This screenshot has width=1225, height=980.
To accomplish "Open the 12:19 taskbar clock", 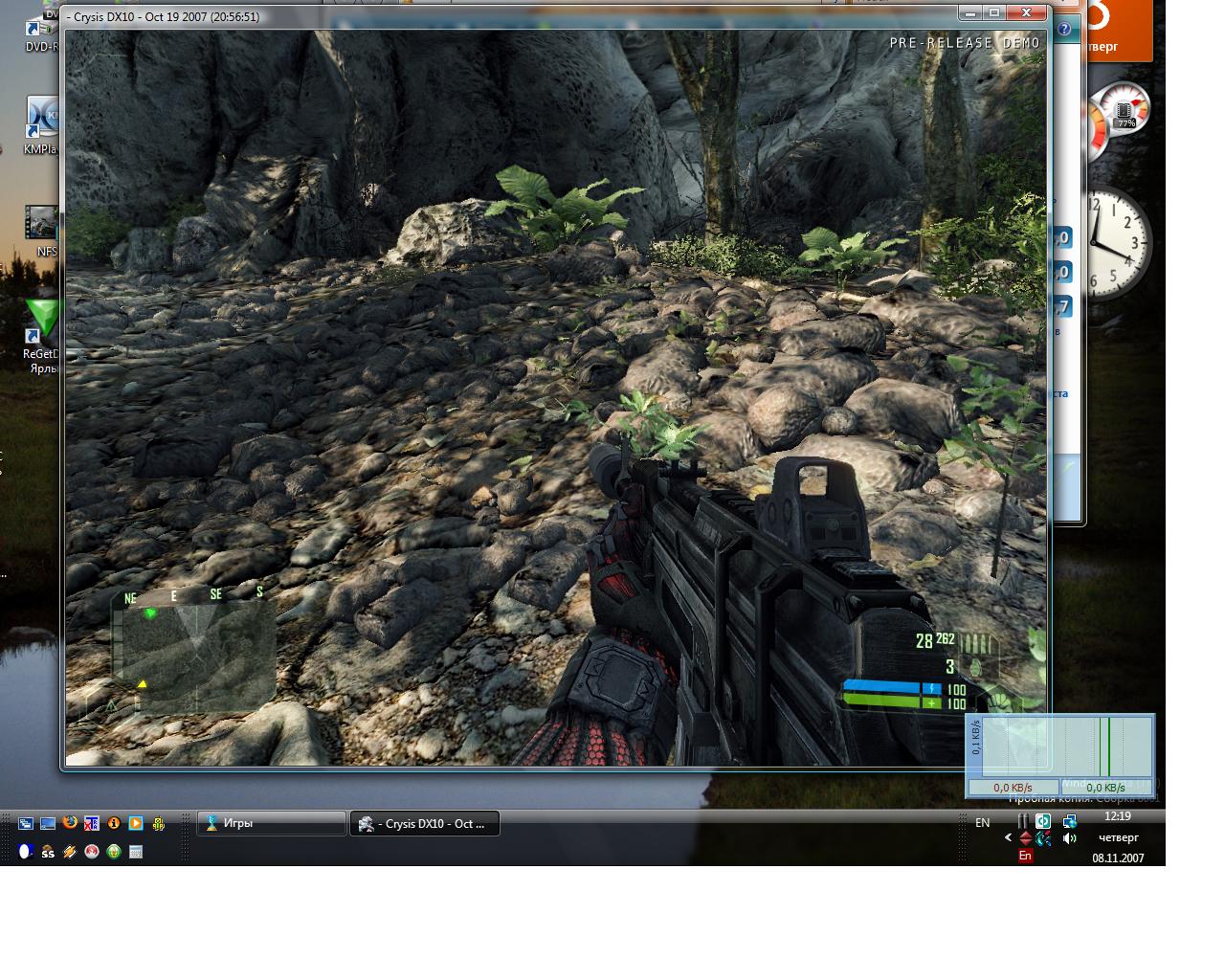I will (x=1117, y=816).
